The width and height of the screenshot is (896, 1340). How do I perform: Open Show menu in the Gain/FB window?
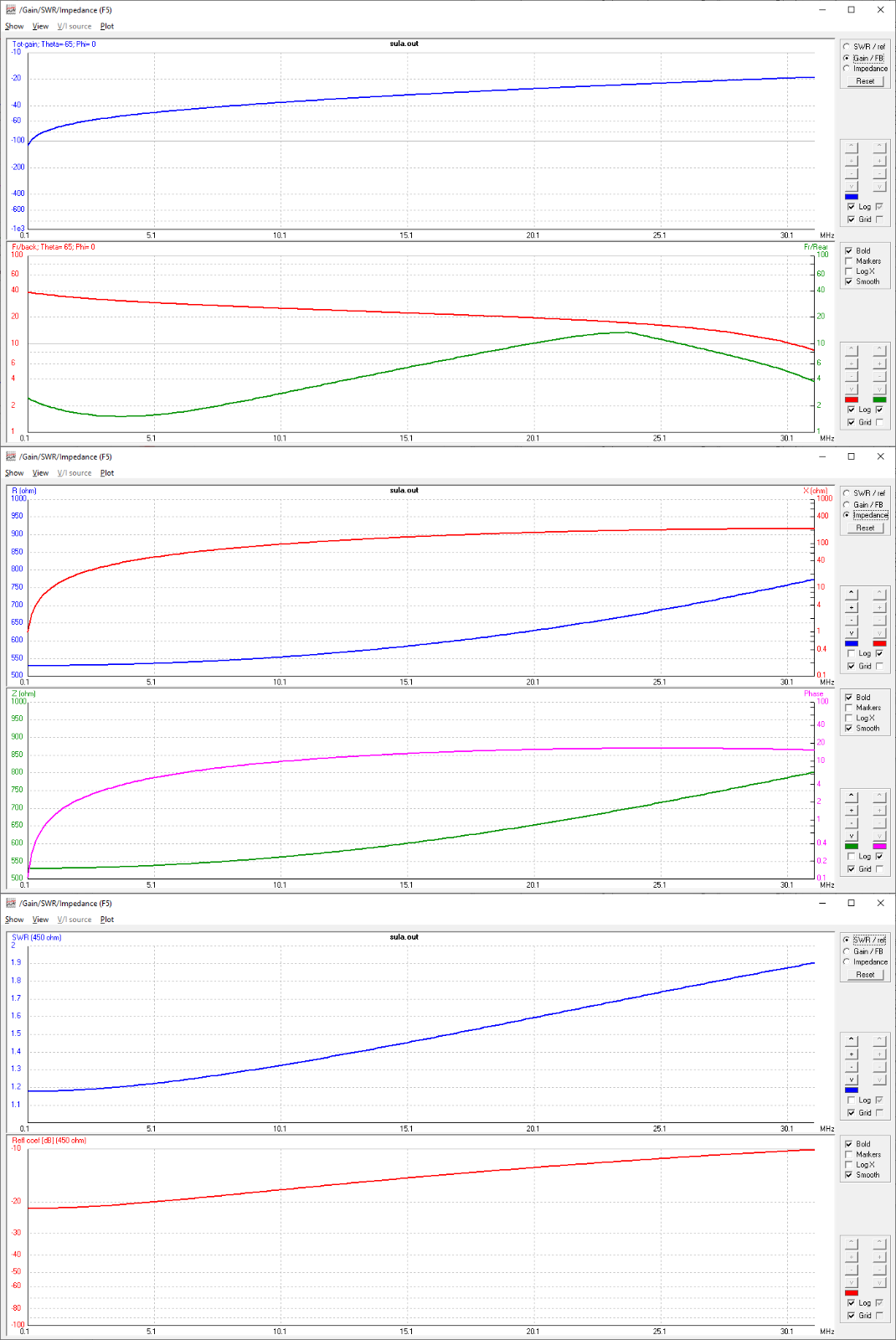[14, 26]
